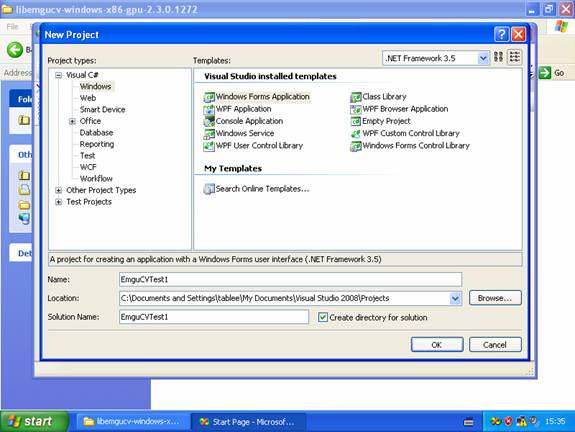This screenshot has height=432, width=575.
Task: Select the Reporting project type
Action: pos(97,144)
